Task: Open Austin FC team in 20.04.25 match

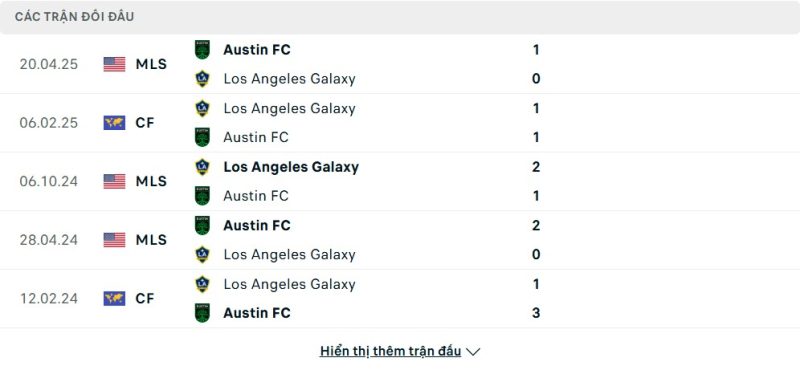Action: tap(257, 49)
